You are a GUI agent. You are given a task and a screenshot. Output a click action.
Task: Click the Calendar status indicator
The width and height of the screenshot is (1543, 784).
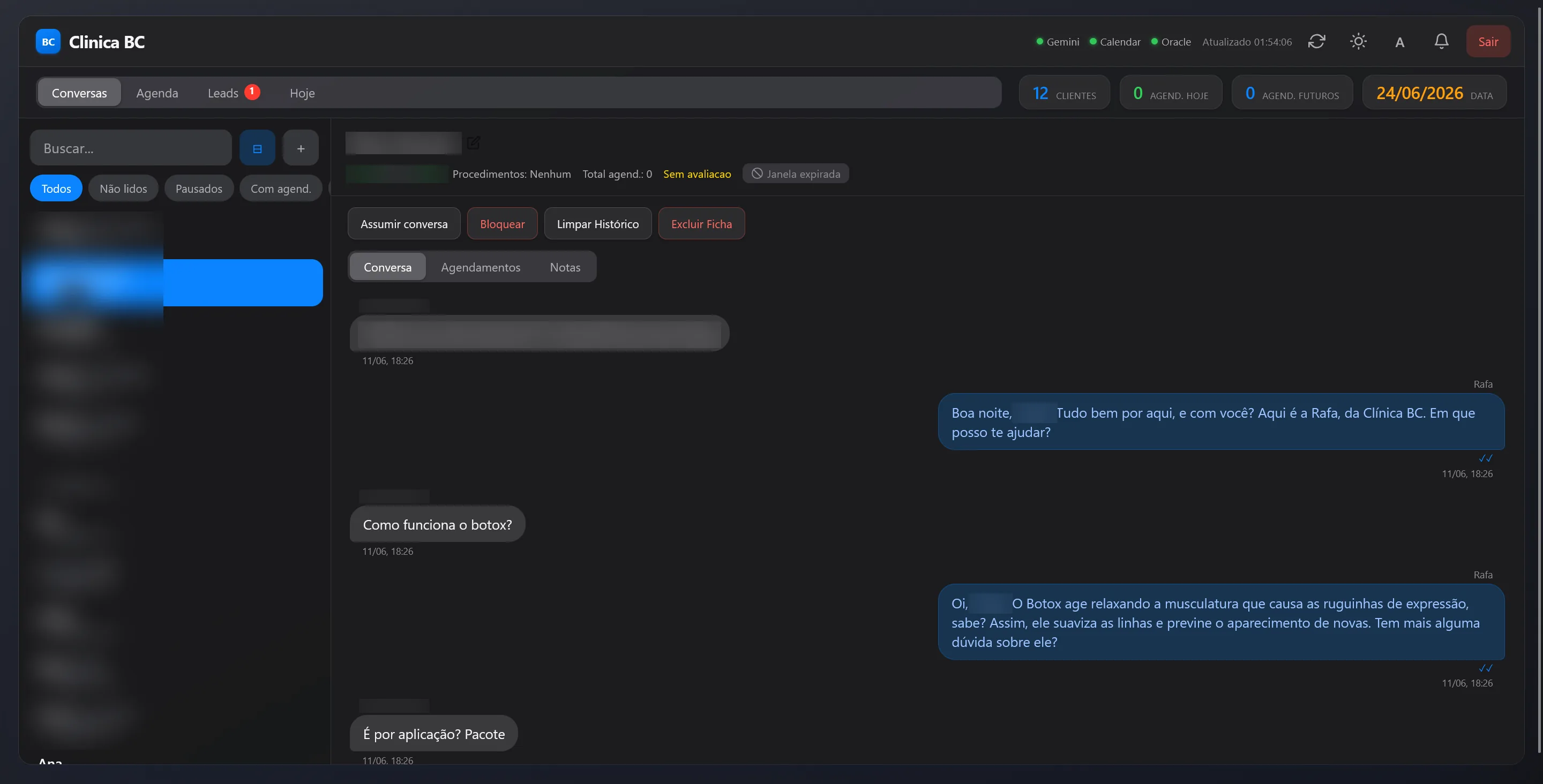click(x=1115, y=42)
